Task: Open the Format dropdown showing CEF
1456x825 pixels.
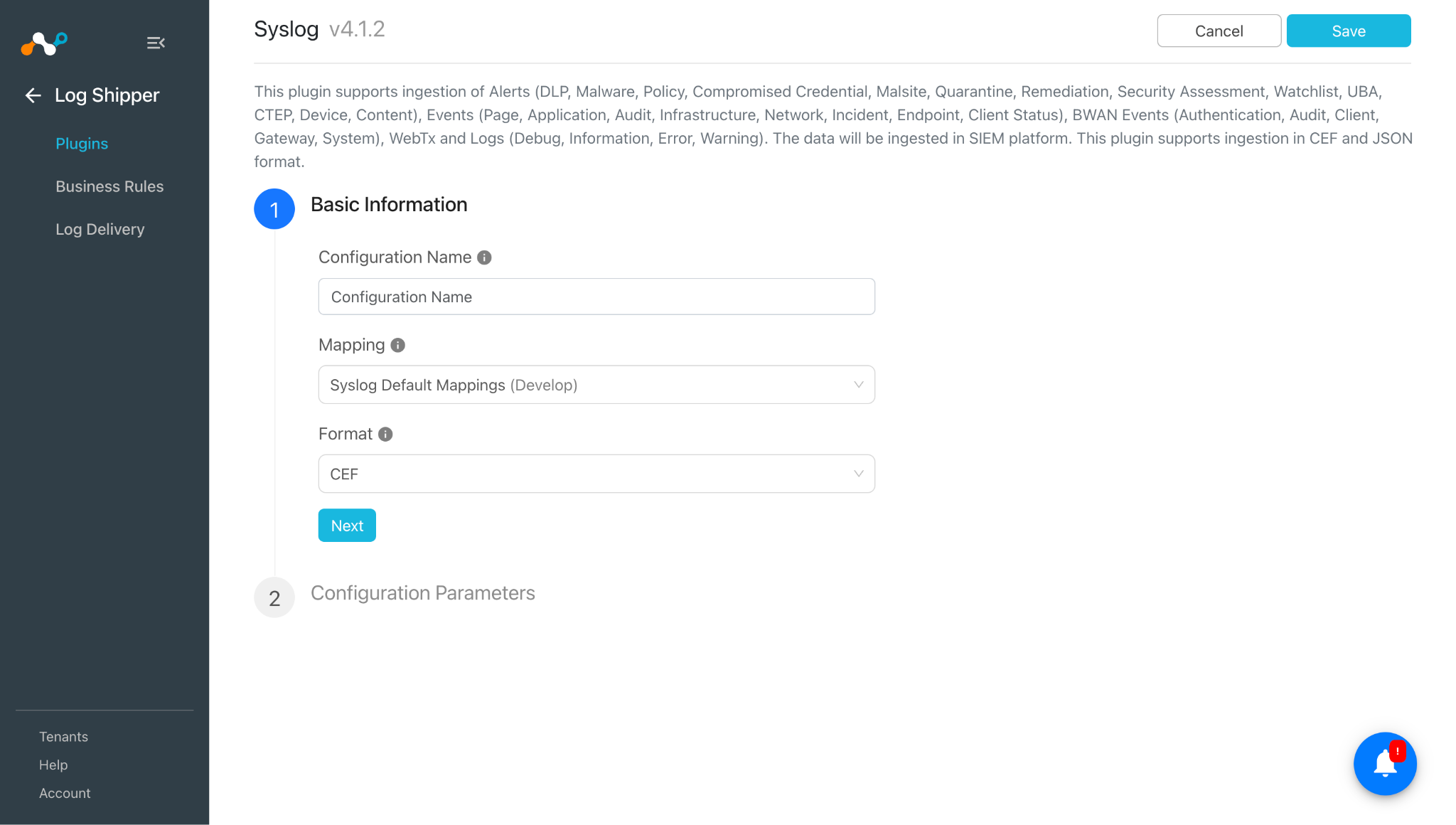Action: point(596,474)
